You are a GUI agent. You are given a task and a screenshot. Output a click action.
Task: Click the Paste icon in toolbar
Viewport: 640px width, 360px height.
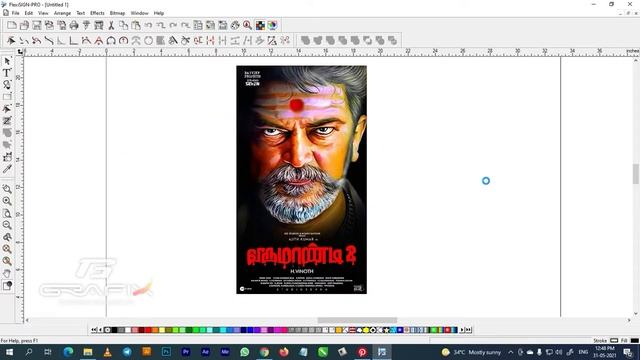[x=136, y=25]
